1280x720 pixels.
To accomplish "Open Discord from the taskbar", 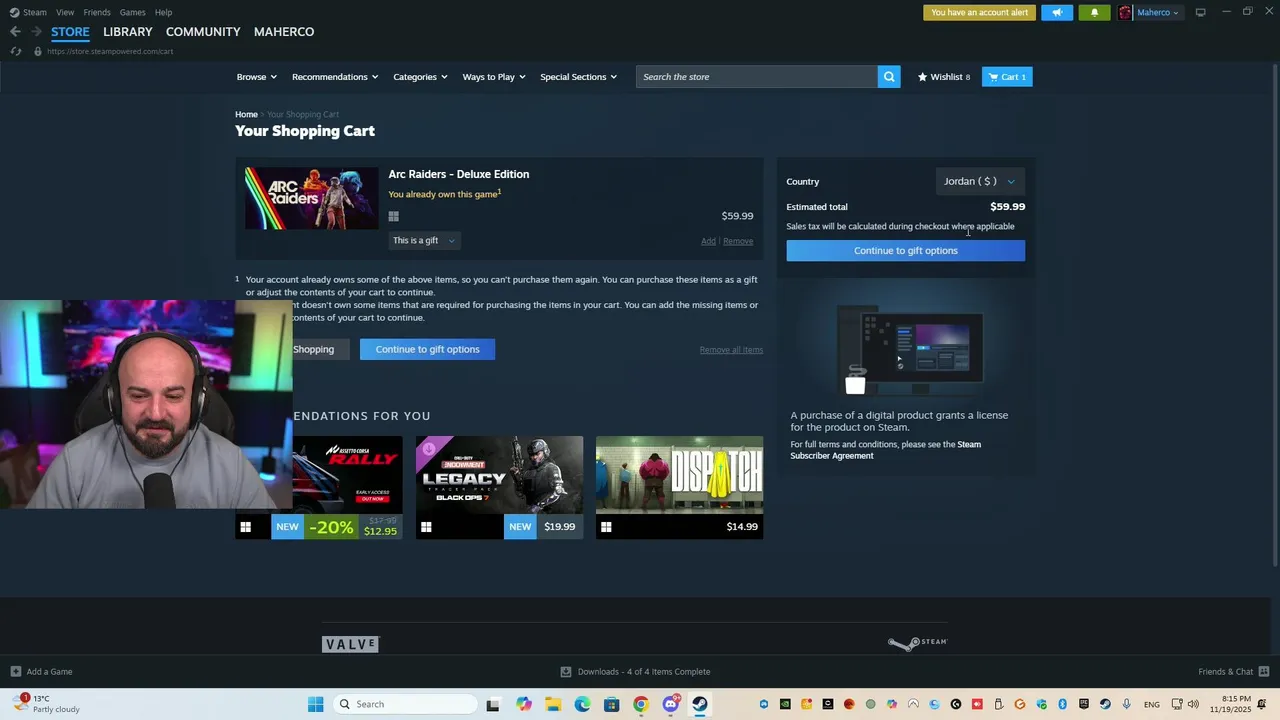I will pos(671,704).
